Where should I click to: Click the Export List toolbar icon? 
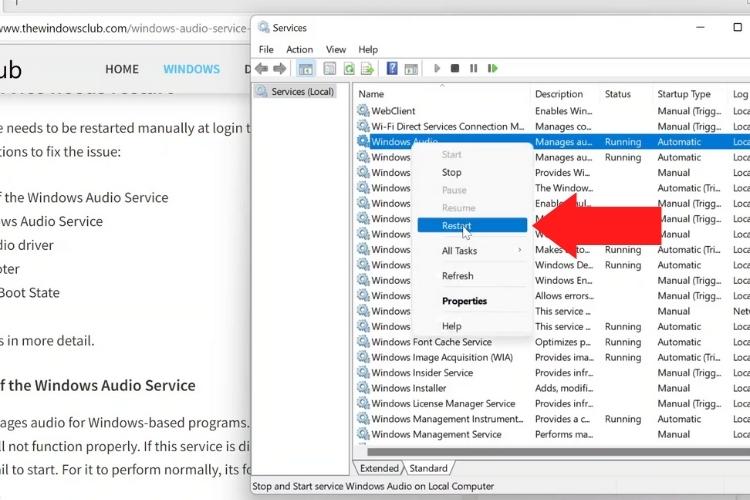pos(367,69)
